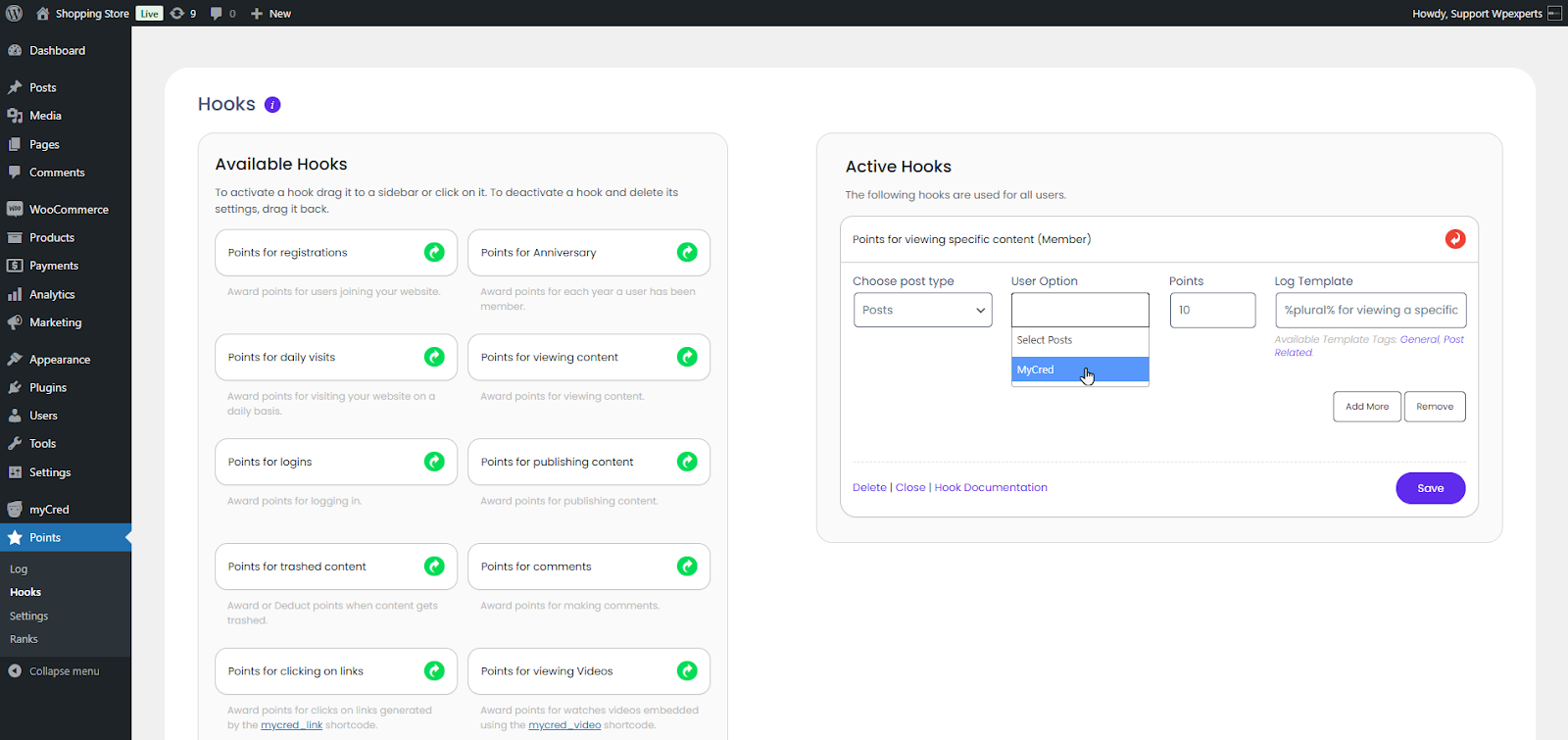Viewport: 1568px width, 740px height.
Task: Deactivate the active hook with red arrow
Action: (1455, 239)
